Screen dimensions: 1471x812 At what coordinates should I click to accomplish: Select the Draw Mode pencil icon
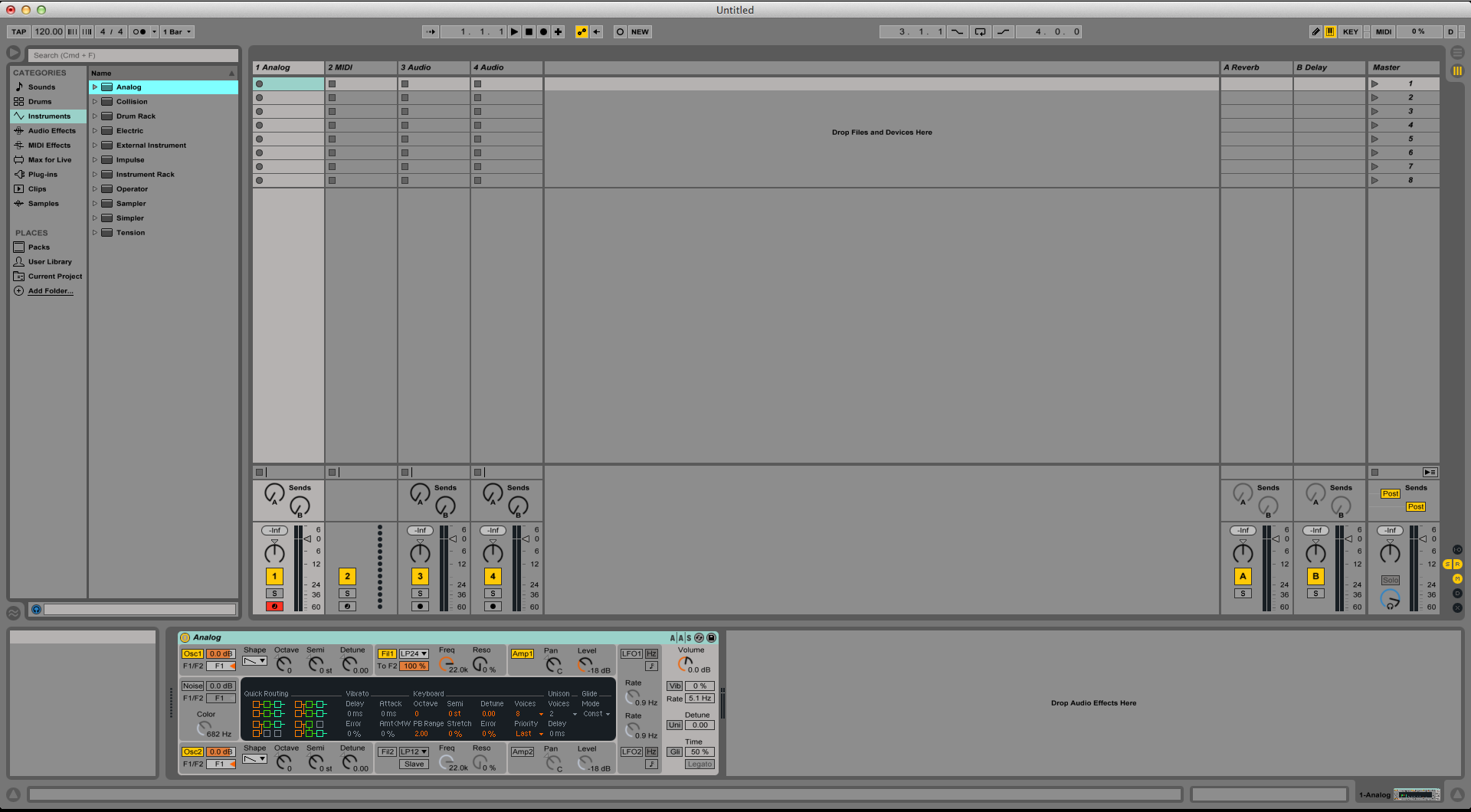(1315, 31)
